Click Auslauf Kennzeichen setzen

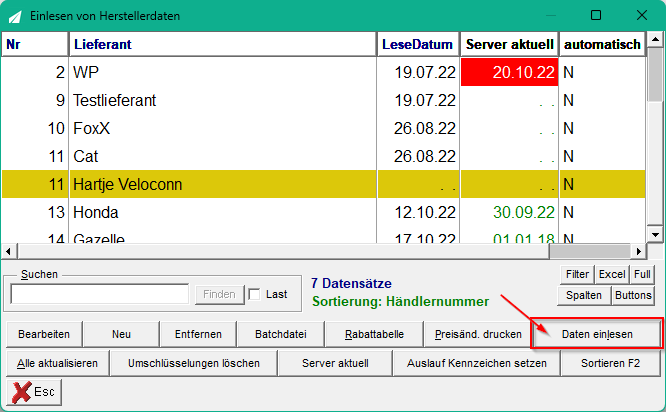click(477, 363)
